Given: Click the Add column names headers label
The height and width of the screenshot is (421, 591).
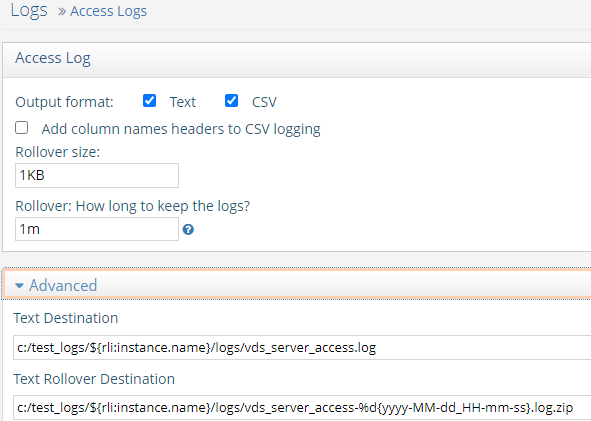Looking at the screenshot, I should click(181, 129).
